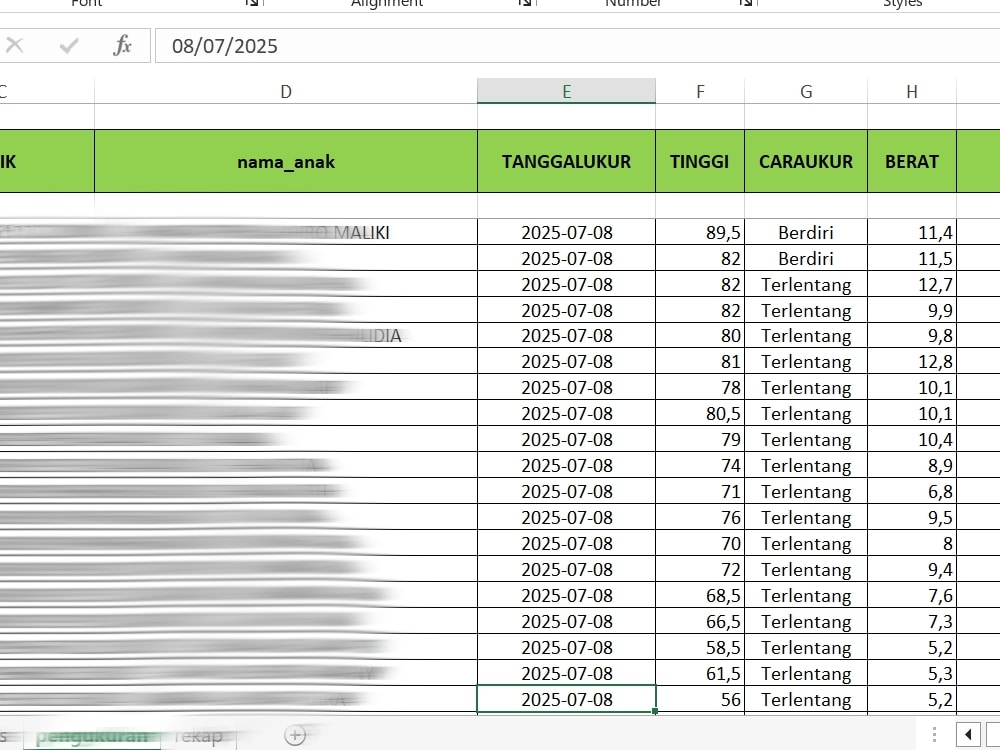1000x750 pixels.
Task: Click date cell in the MALIKI row
Action: coord(566,232)
